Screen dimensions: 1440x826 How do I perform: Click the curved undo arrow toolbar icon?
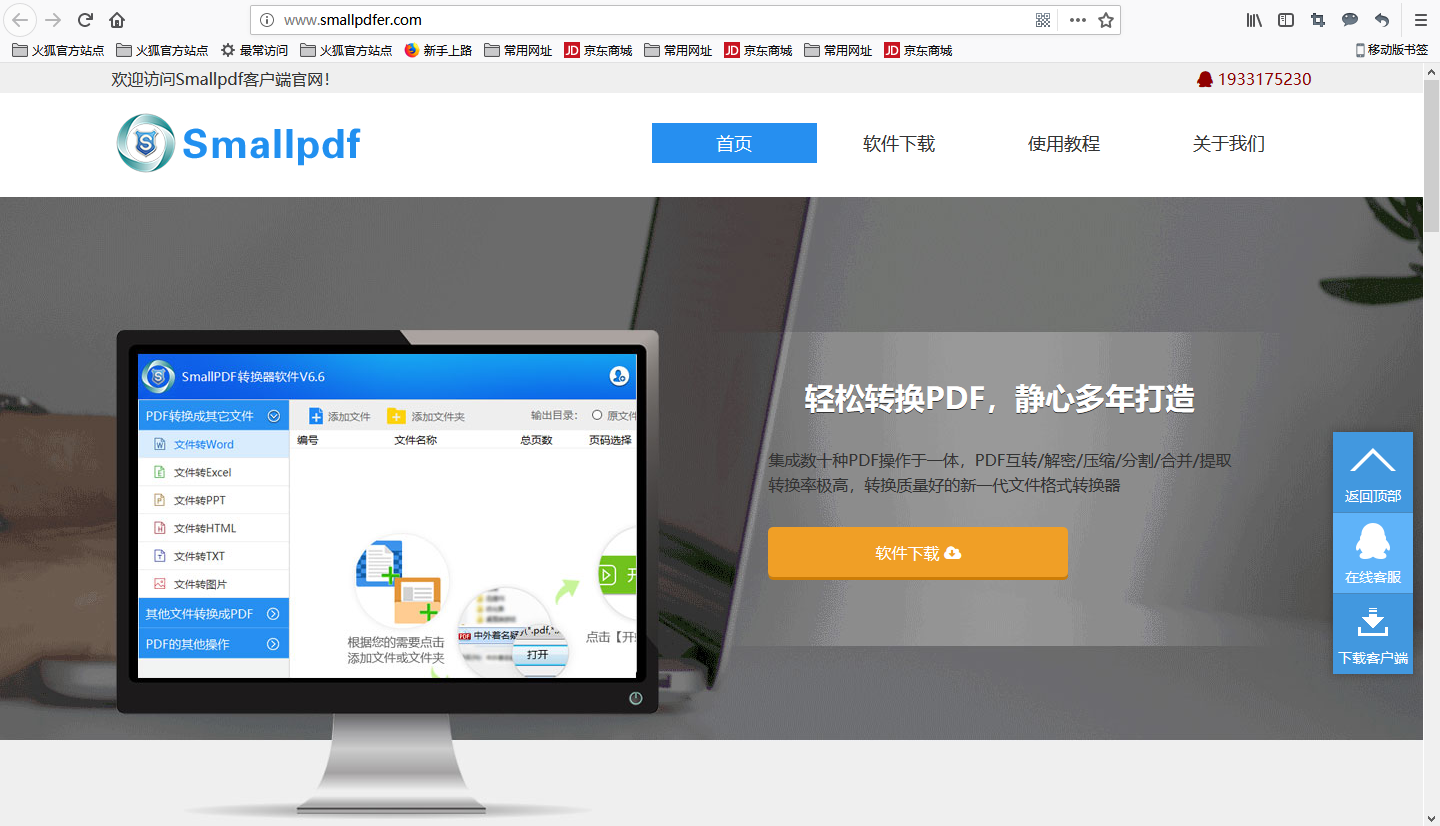pos(1382,20)
